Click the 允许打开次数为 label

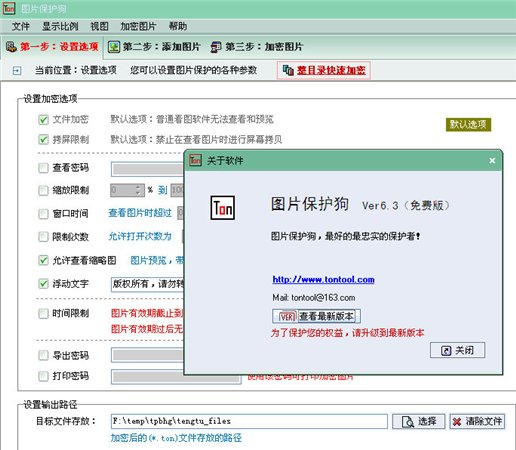point(140,236)
